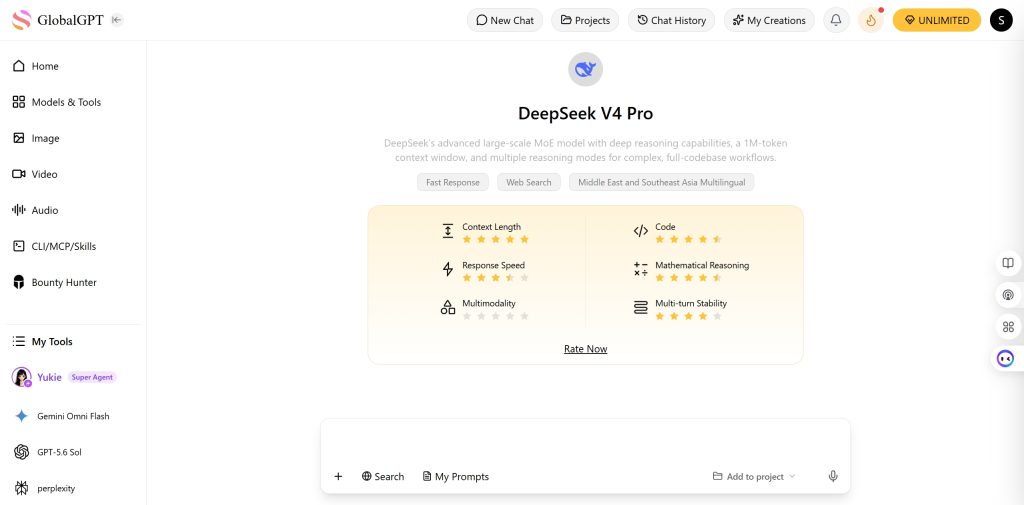1024x505 pixels.
Task: Expand the Add to project dropdown
Action: click(x=754, y=476)
